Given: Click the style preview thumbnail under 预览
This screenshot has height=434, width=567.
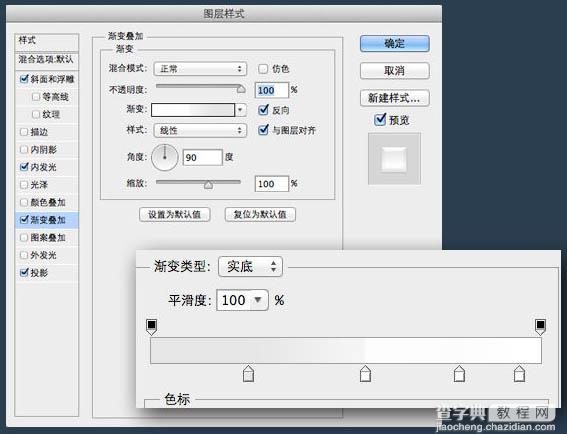Looking at the screenshot, I should [394, 159].
